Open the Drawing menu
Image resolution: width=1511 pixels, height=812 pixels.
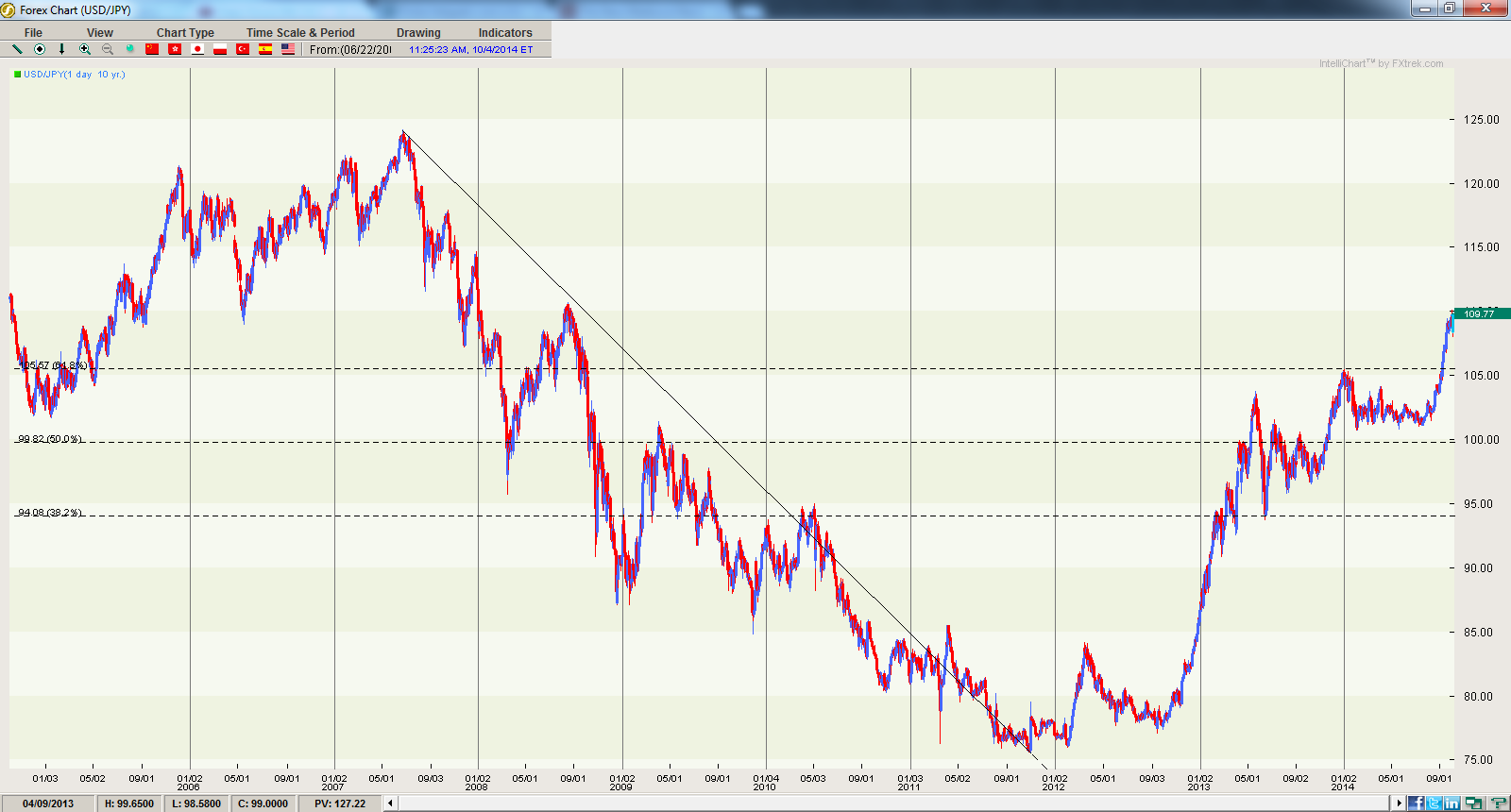[x=418, y=32]
